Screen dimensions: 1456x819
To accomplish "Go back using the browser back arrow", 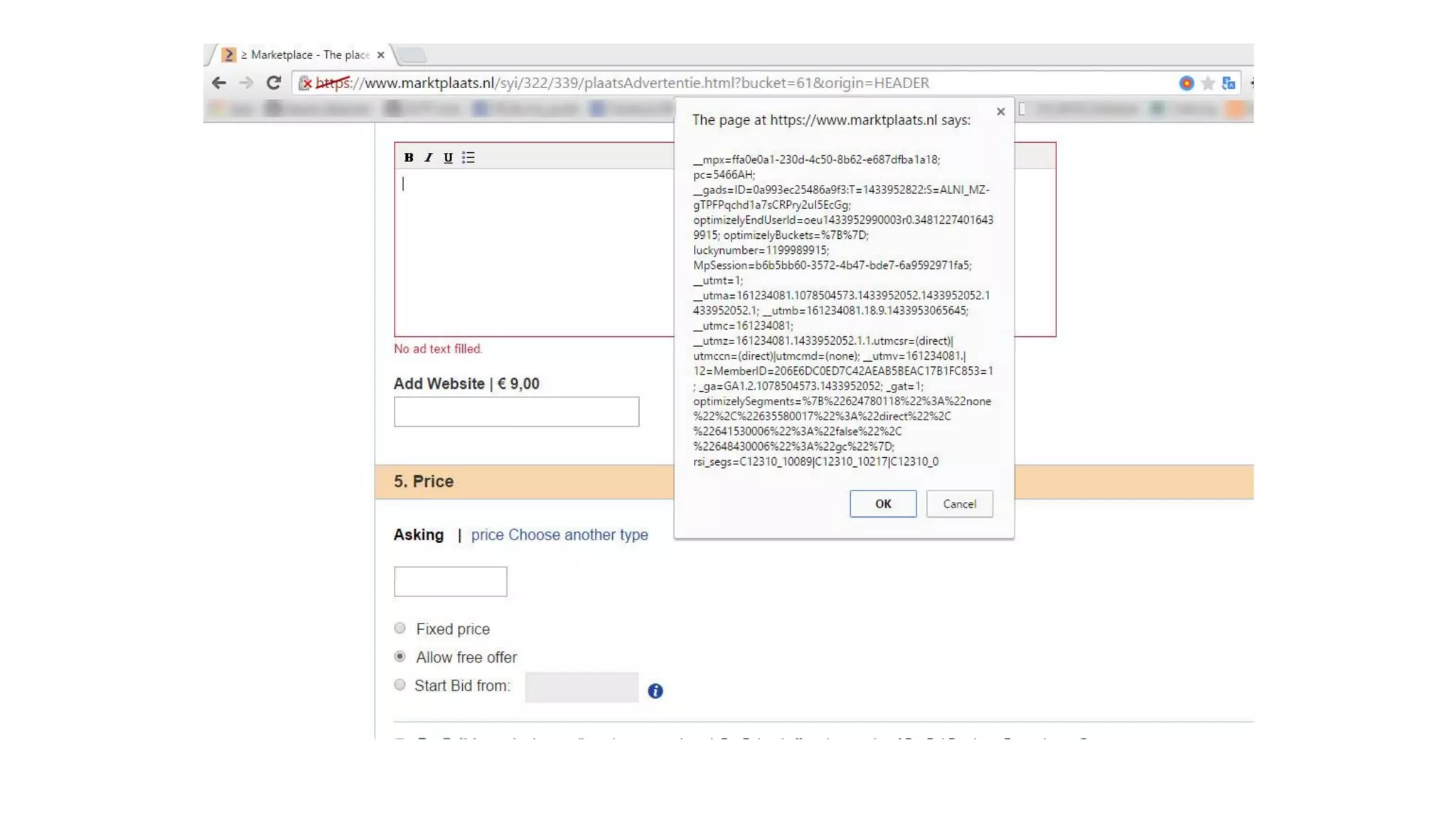I will (x=219, y=83).
